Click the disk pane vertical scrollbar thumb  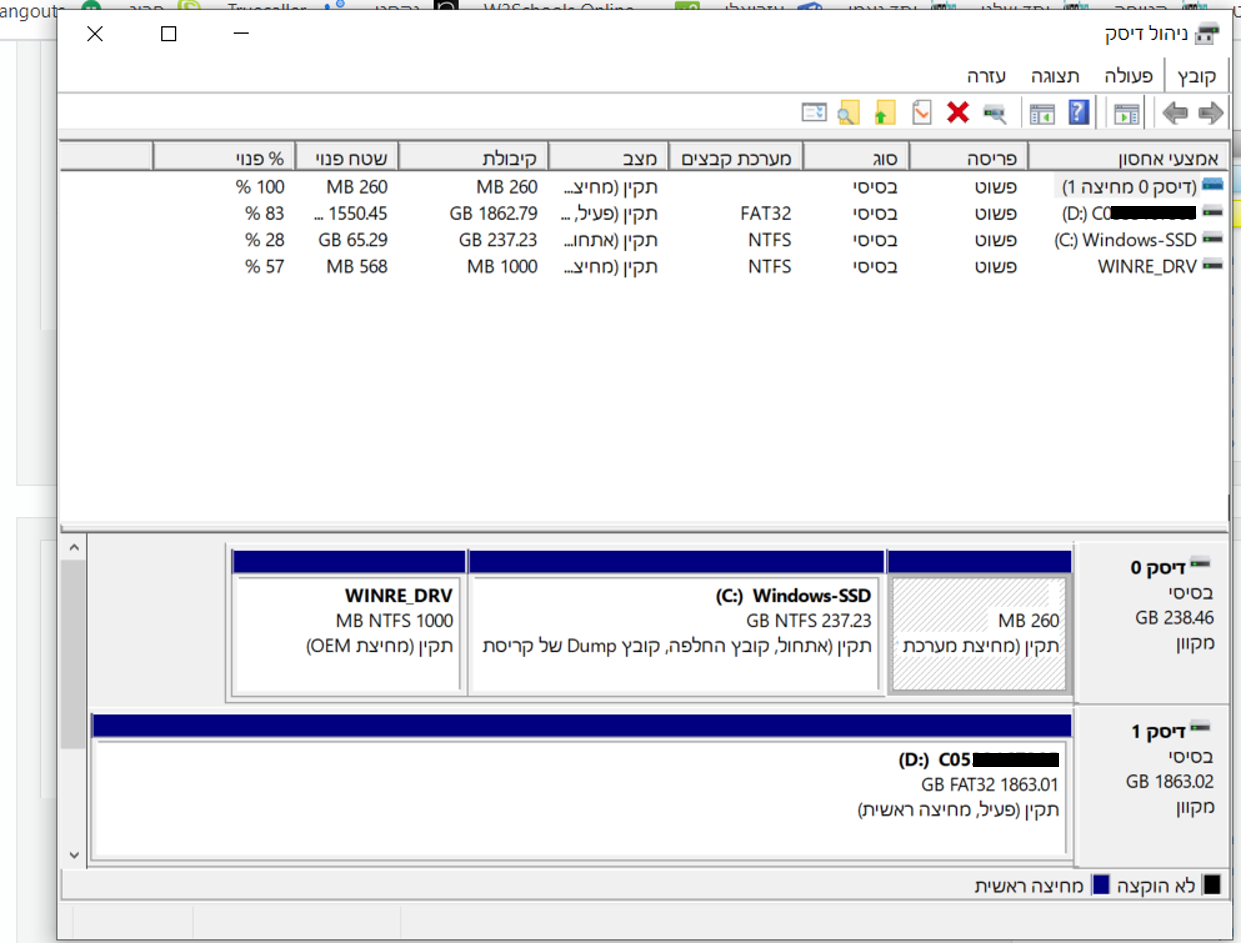coord(73,655)
